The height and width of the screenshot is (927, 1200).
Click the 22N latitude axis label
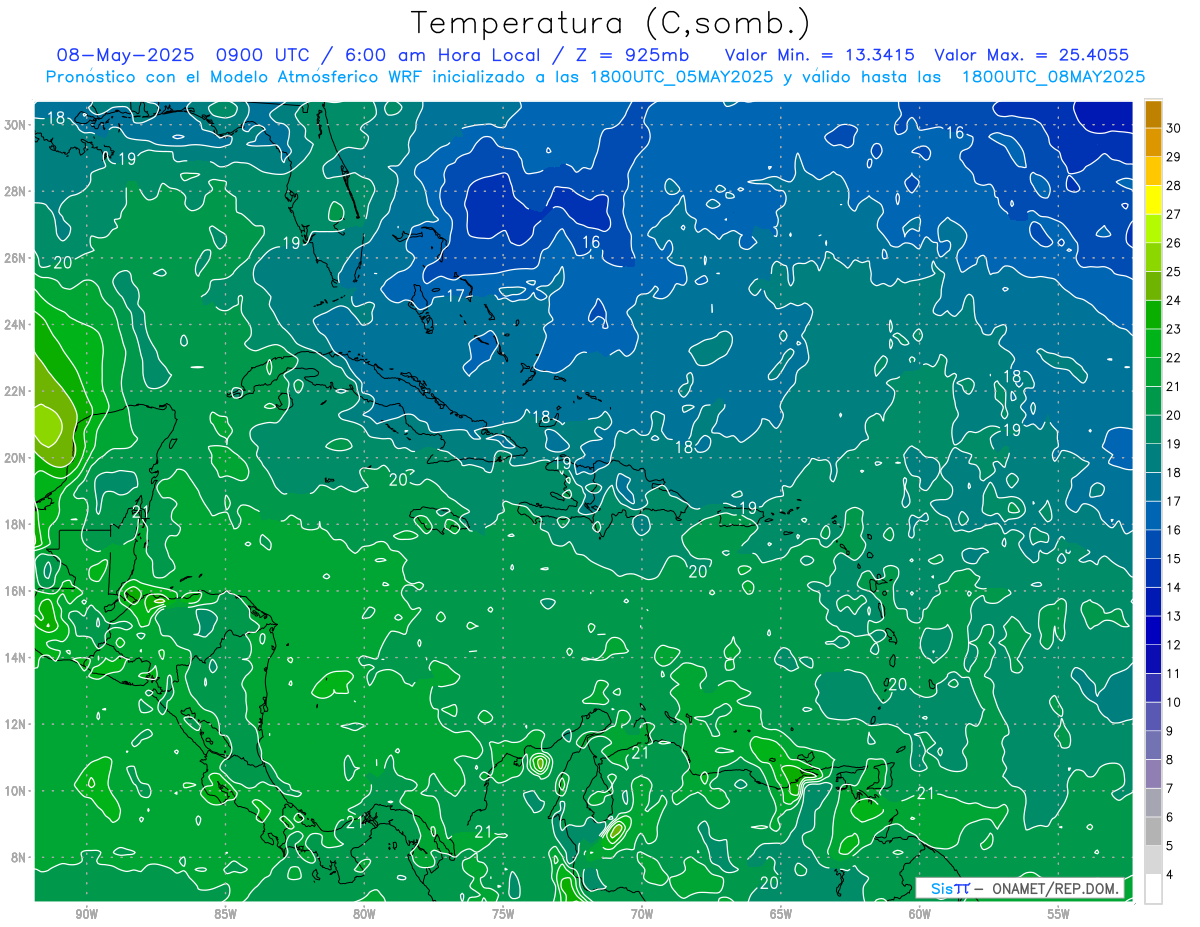15,391
